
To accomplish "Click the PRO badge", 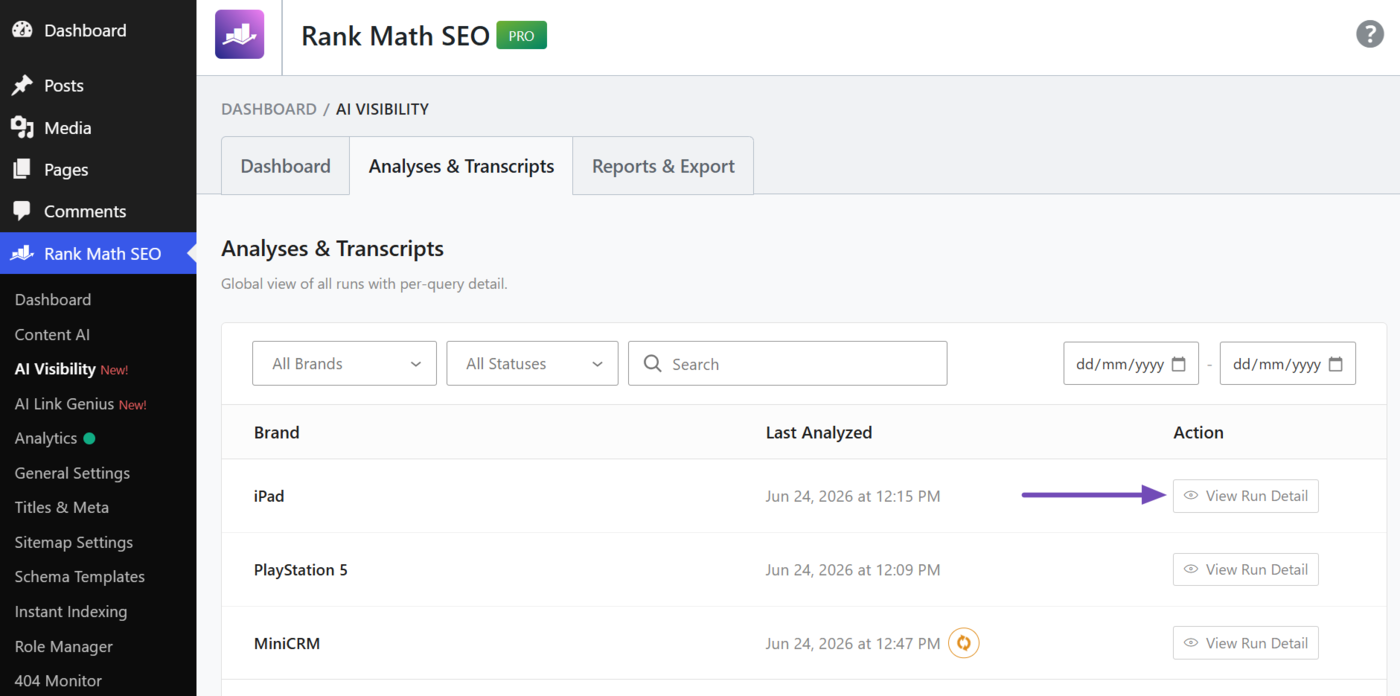I will coord(521,36).
